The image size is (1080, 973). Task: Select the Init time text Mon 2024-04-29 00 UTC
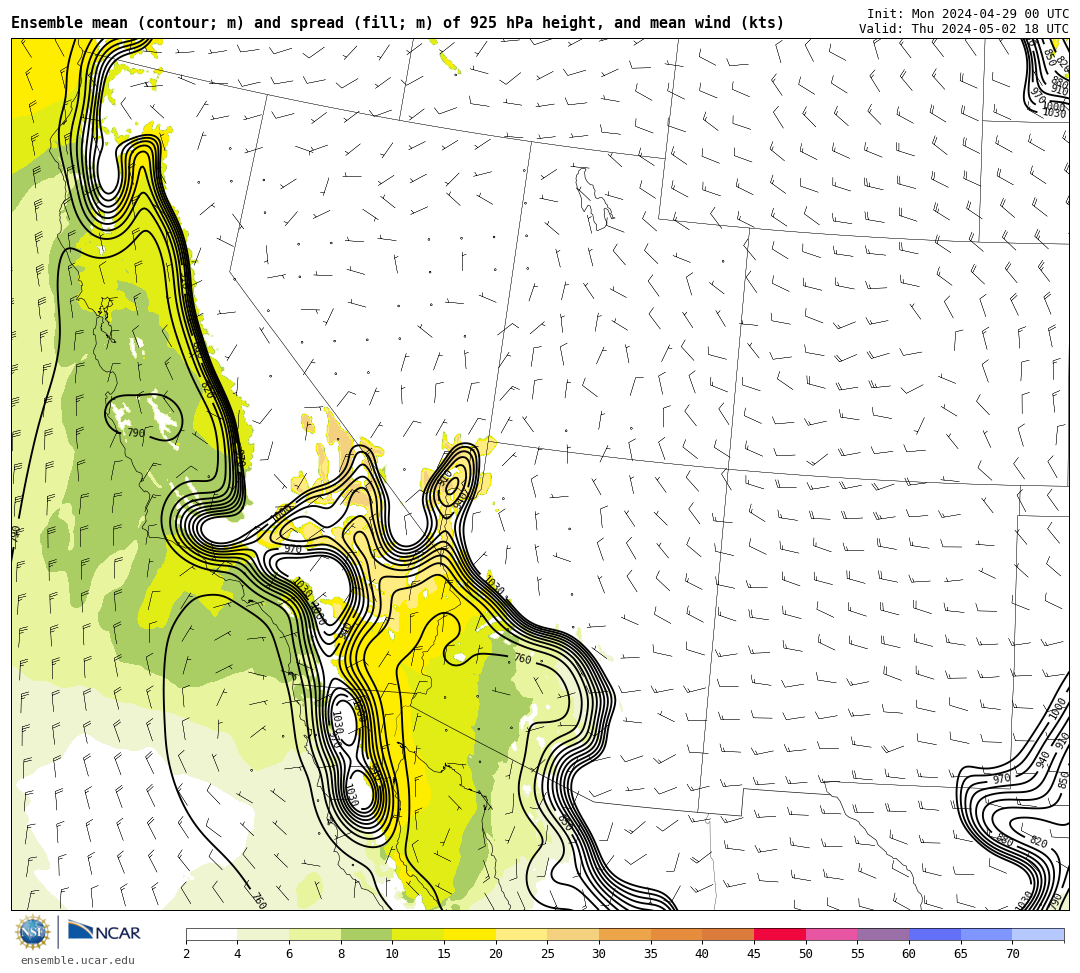point(968,13)
